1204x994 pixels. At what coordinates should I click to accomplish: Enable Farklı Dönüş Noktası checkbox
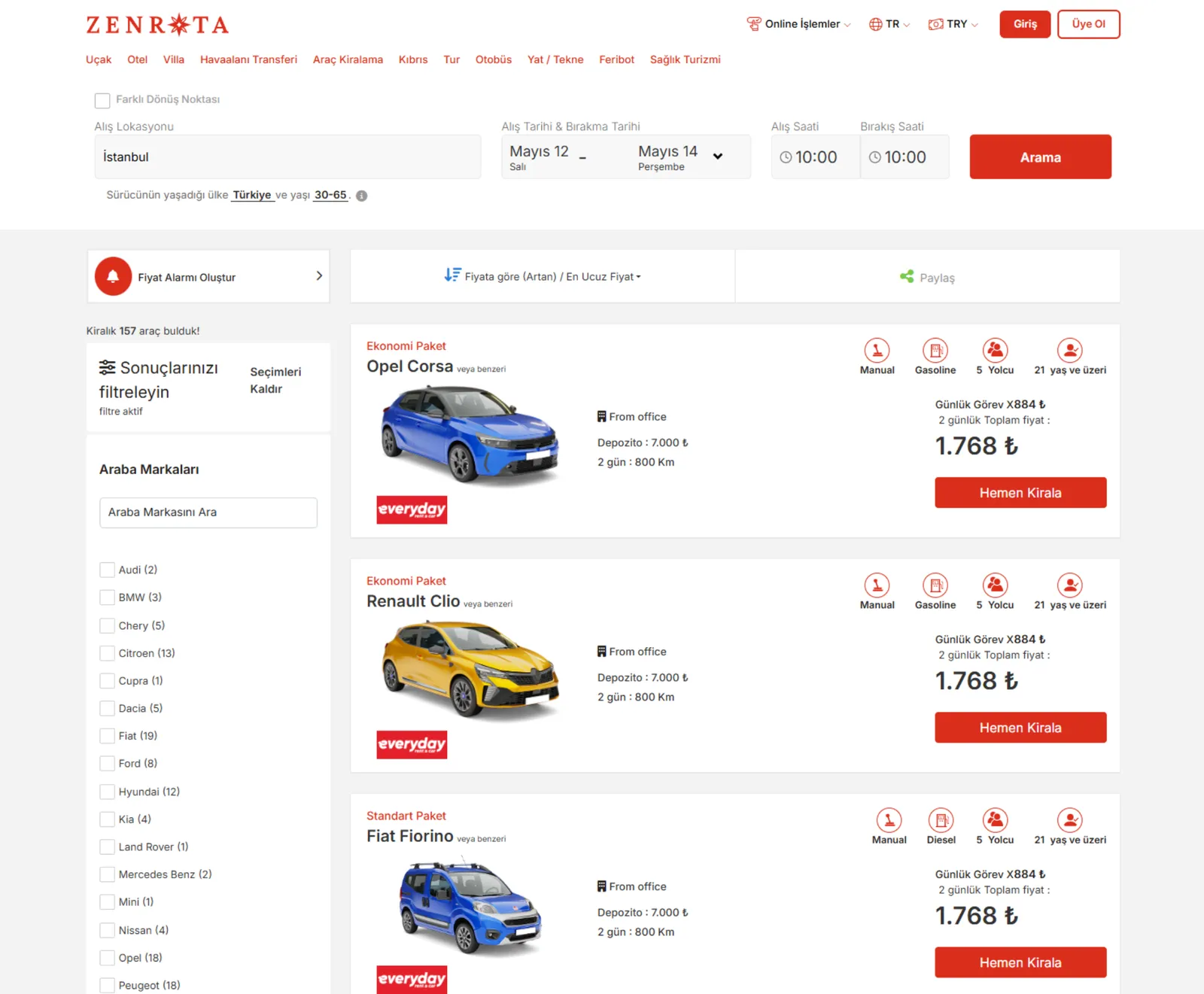(102, 100)
